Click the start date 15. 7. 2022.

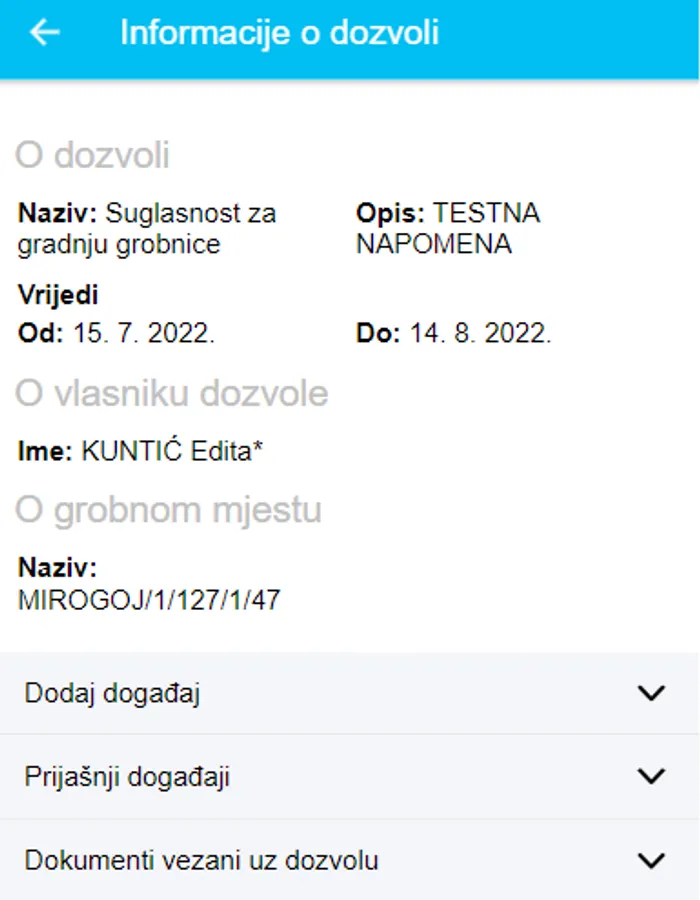click(143, 334)
